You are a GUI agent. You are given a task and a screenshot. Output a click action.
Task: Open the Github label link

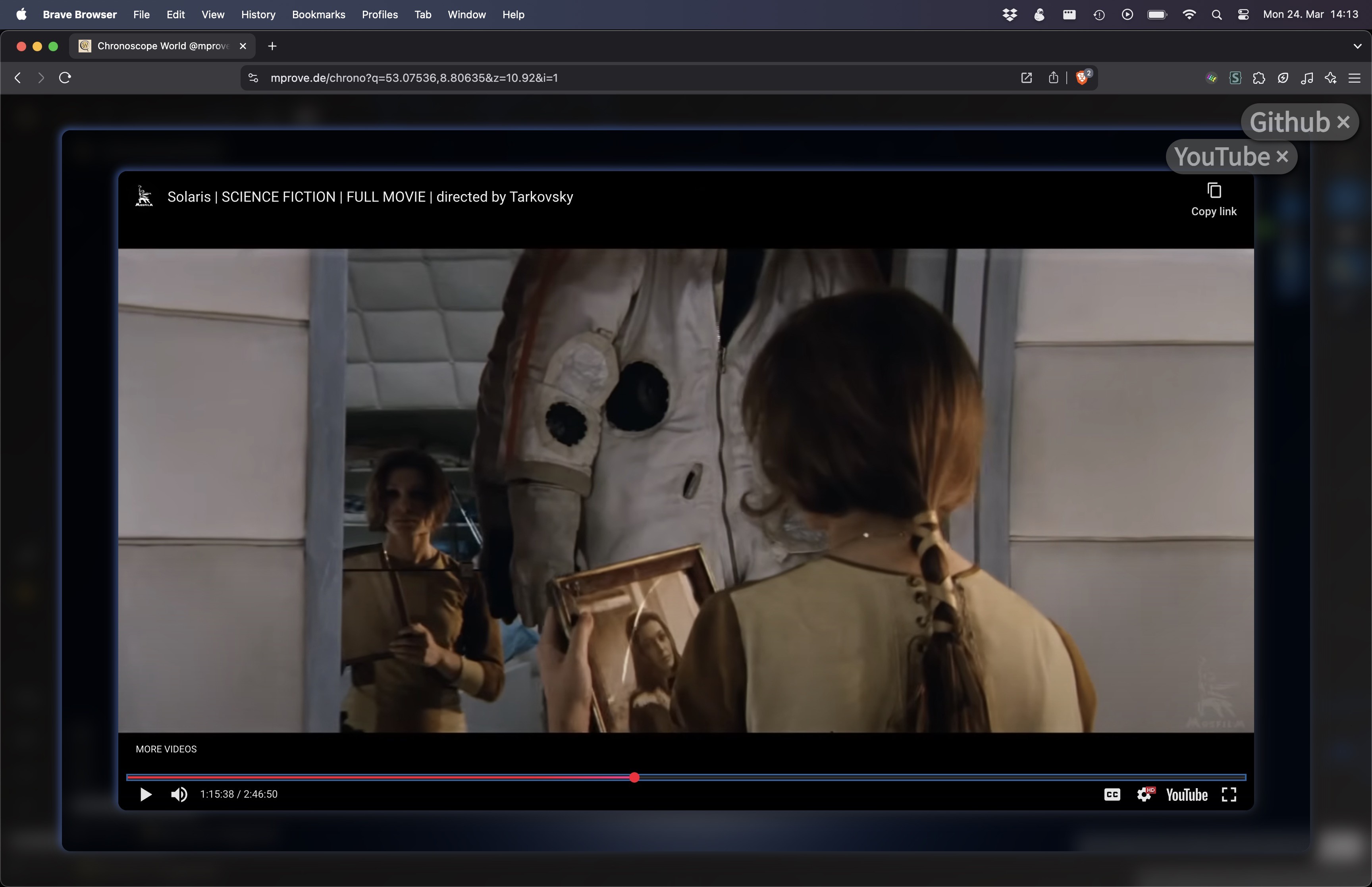(1290, 122)
